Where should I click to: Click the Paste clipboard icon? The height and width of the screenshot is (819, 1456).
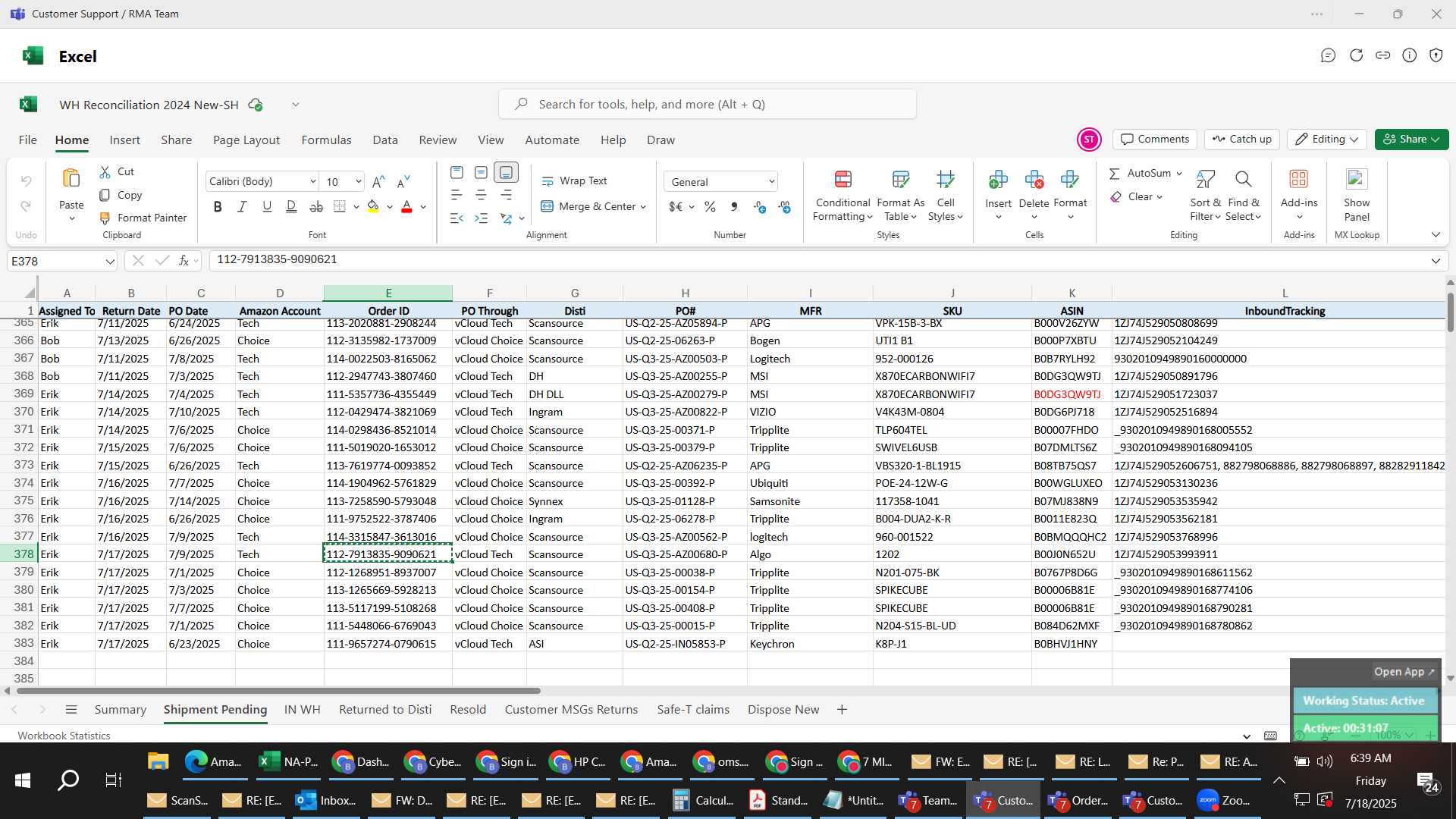coord(71,179)
